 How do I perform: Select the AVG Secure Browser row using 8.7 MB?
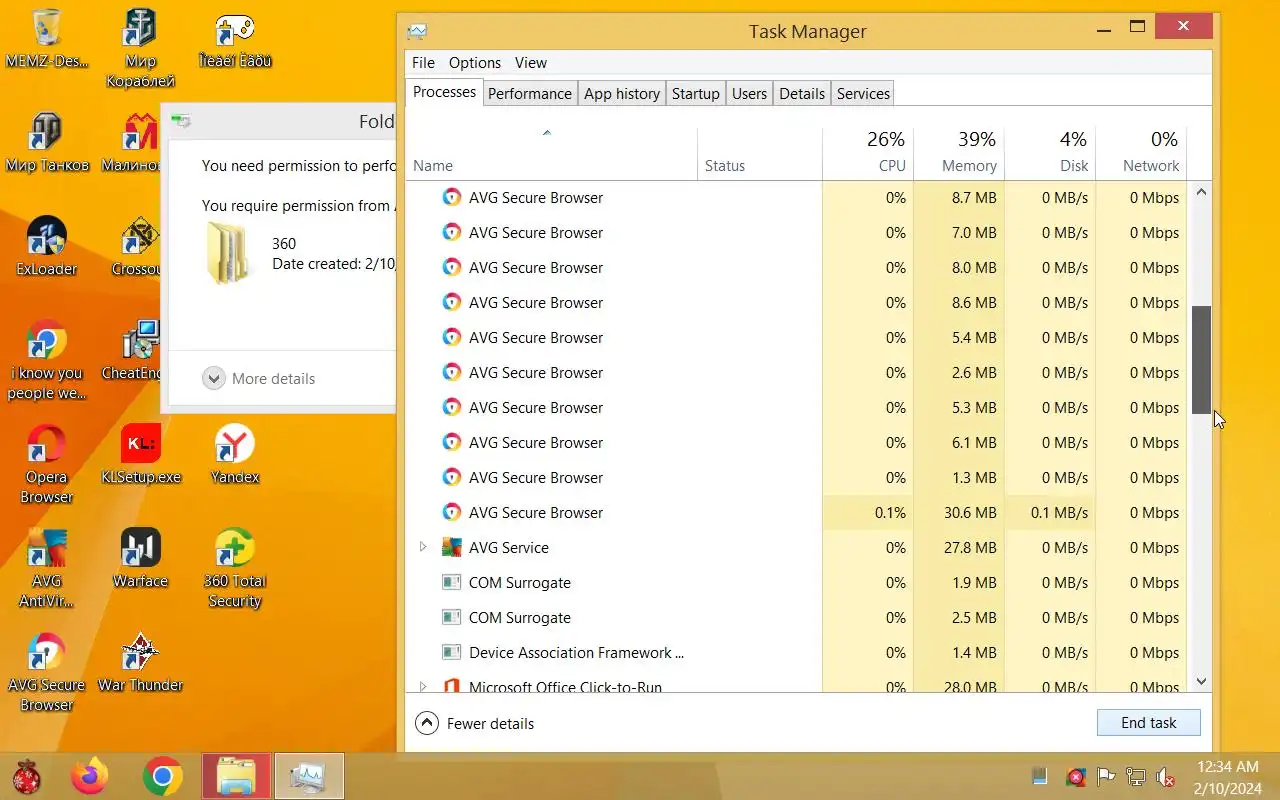[x=798, y=198]
